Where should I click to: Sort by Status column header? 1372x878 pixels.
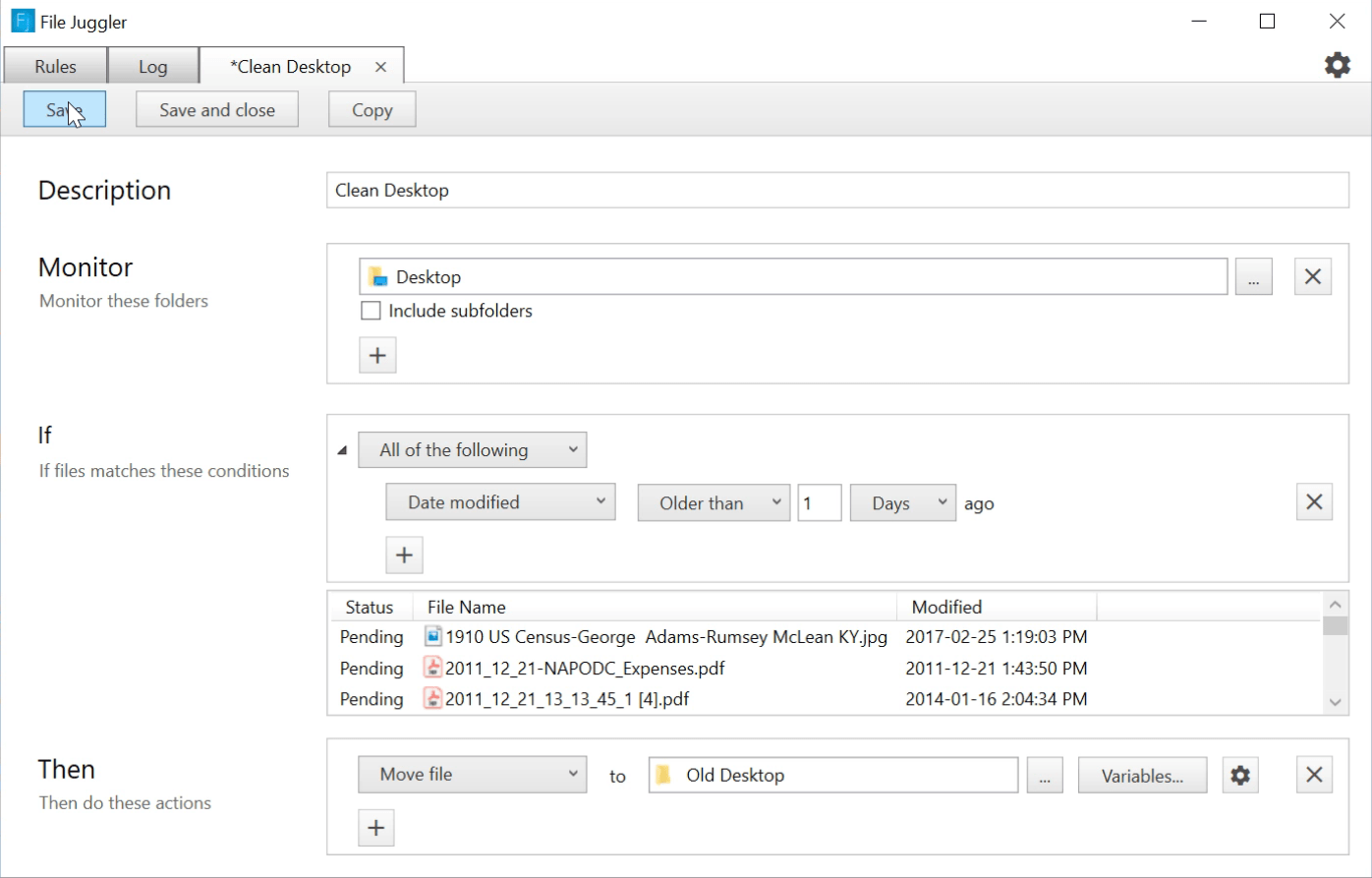[370, 607]
